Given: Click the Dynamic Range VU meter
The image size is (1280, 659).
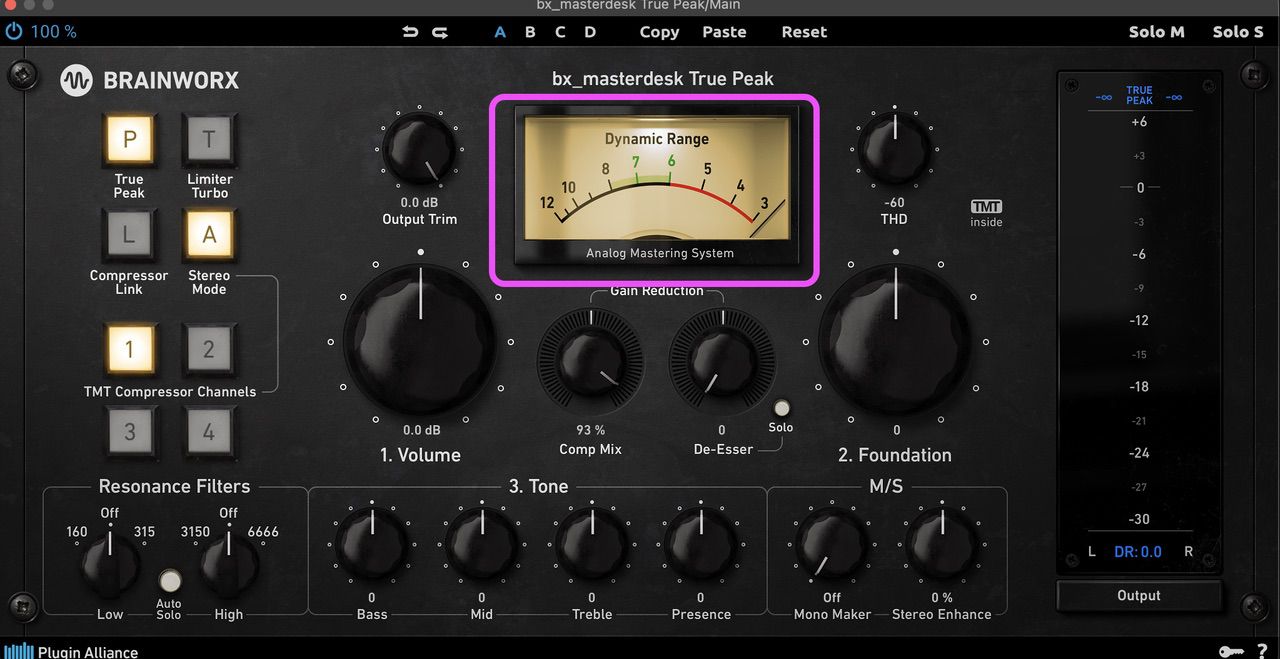Looking at the screenshot, I should (x=656, y=188).
